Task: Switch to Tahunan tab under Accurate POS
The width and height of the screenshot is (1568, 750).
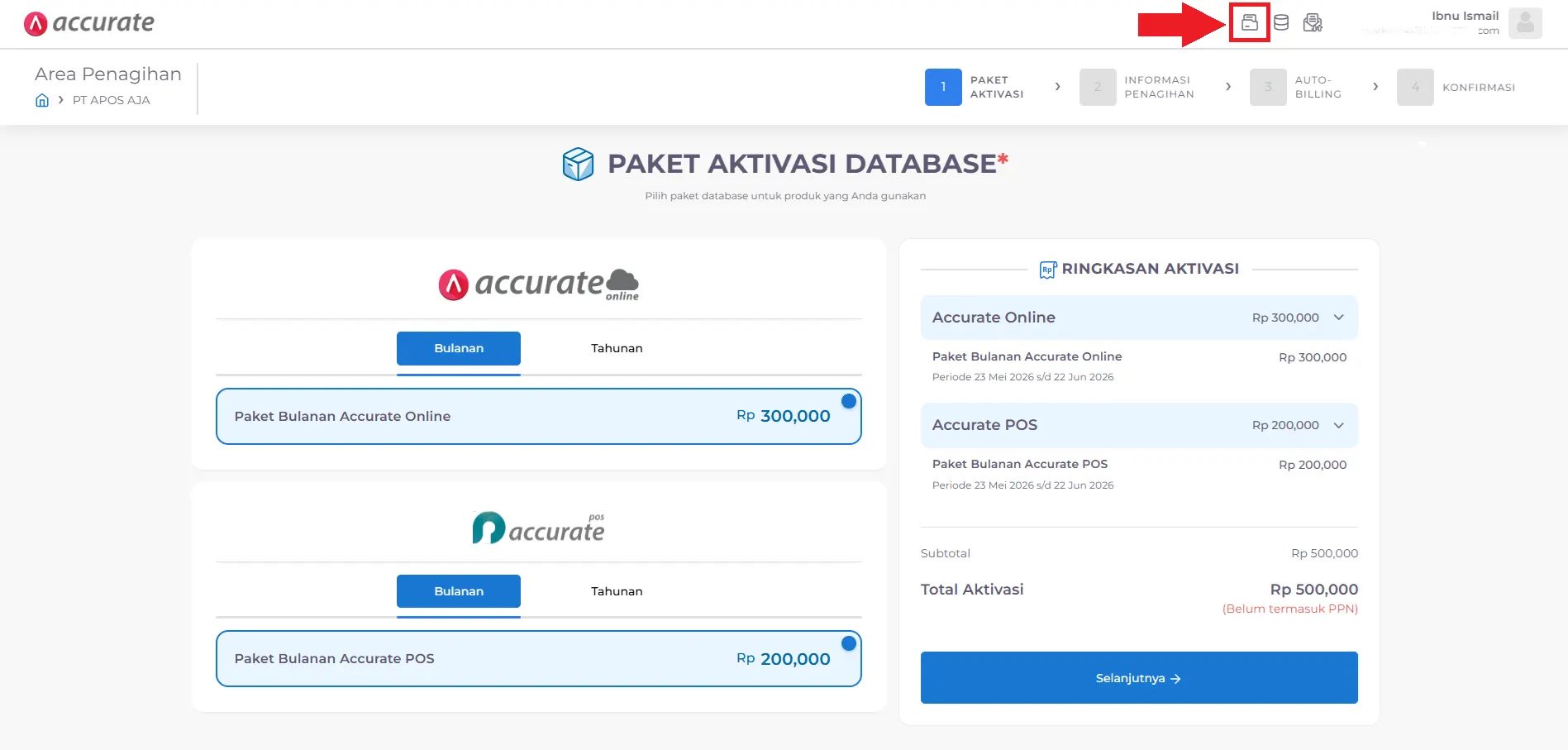Action: [x=617, y=591]
